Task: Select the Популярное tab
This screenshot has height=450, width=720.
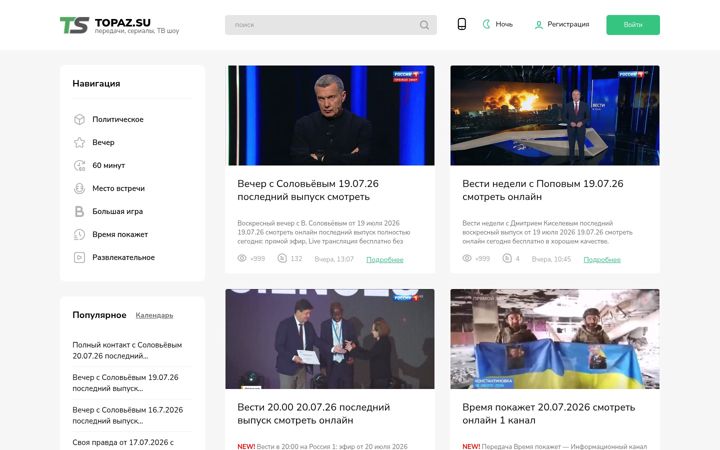Action: [x=99, y=315]
